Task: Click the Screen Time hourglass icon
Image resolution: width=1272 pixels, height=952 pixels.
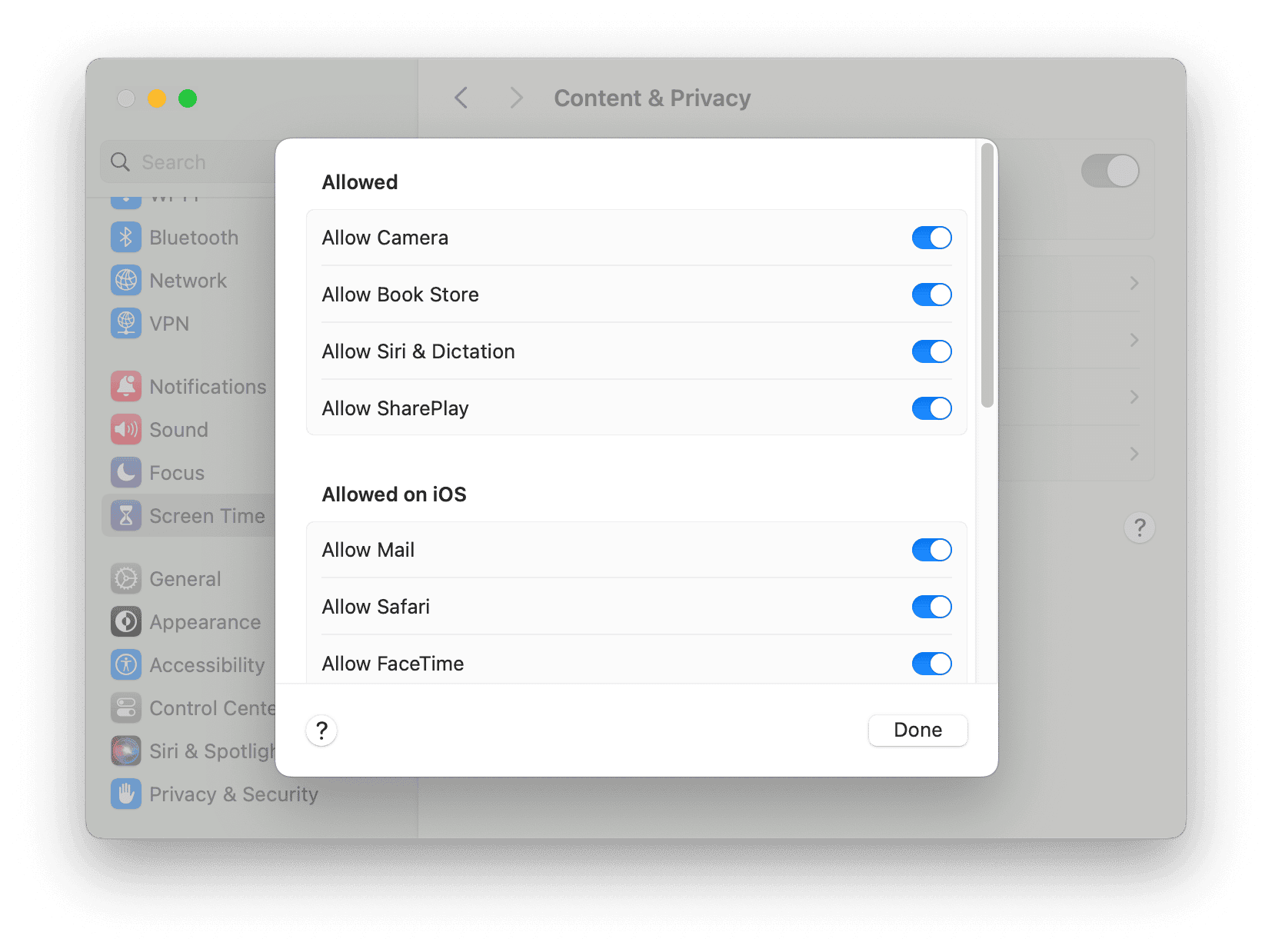Action: tap(126, 516)
